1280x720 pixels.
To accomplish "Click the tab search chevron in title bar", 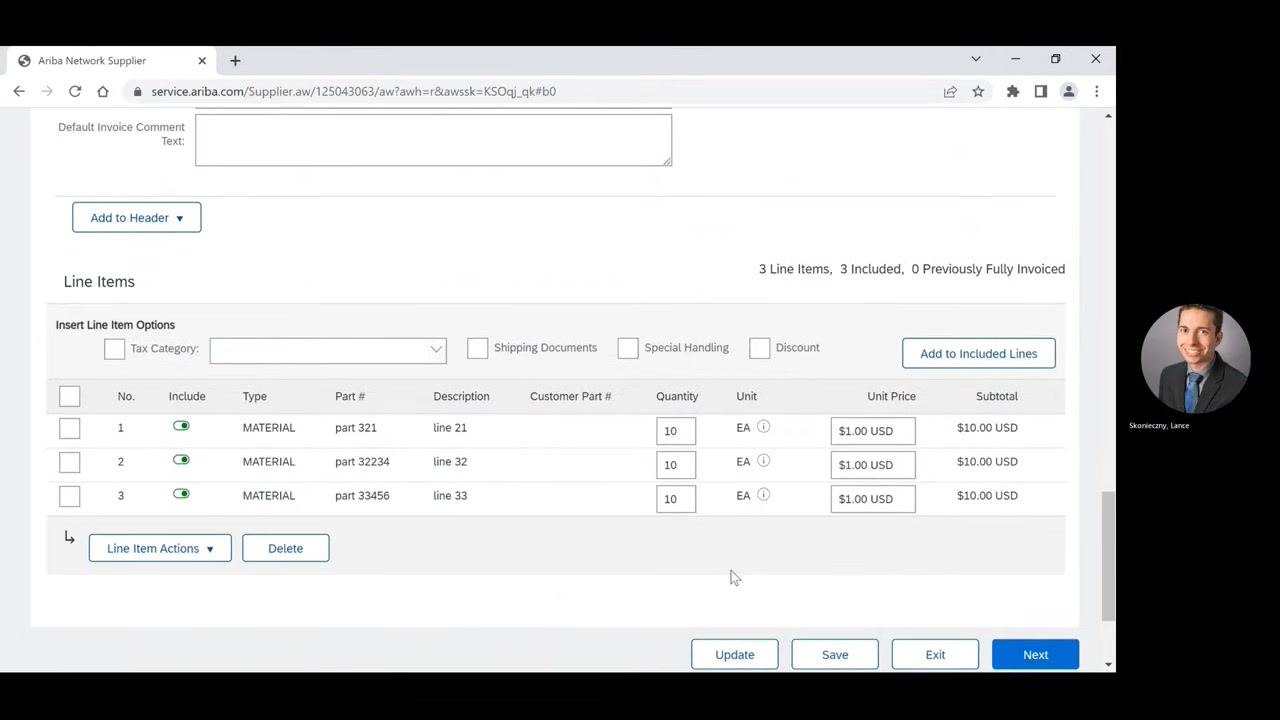I will (x=976, y=59).
